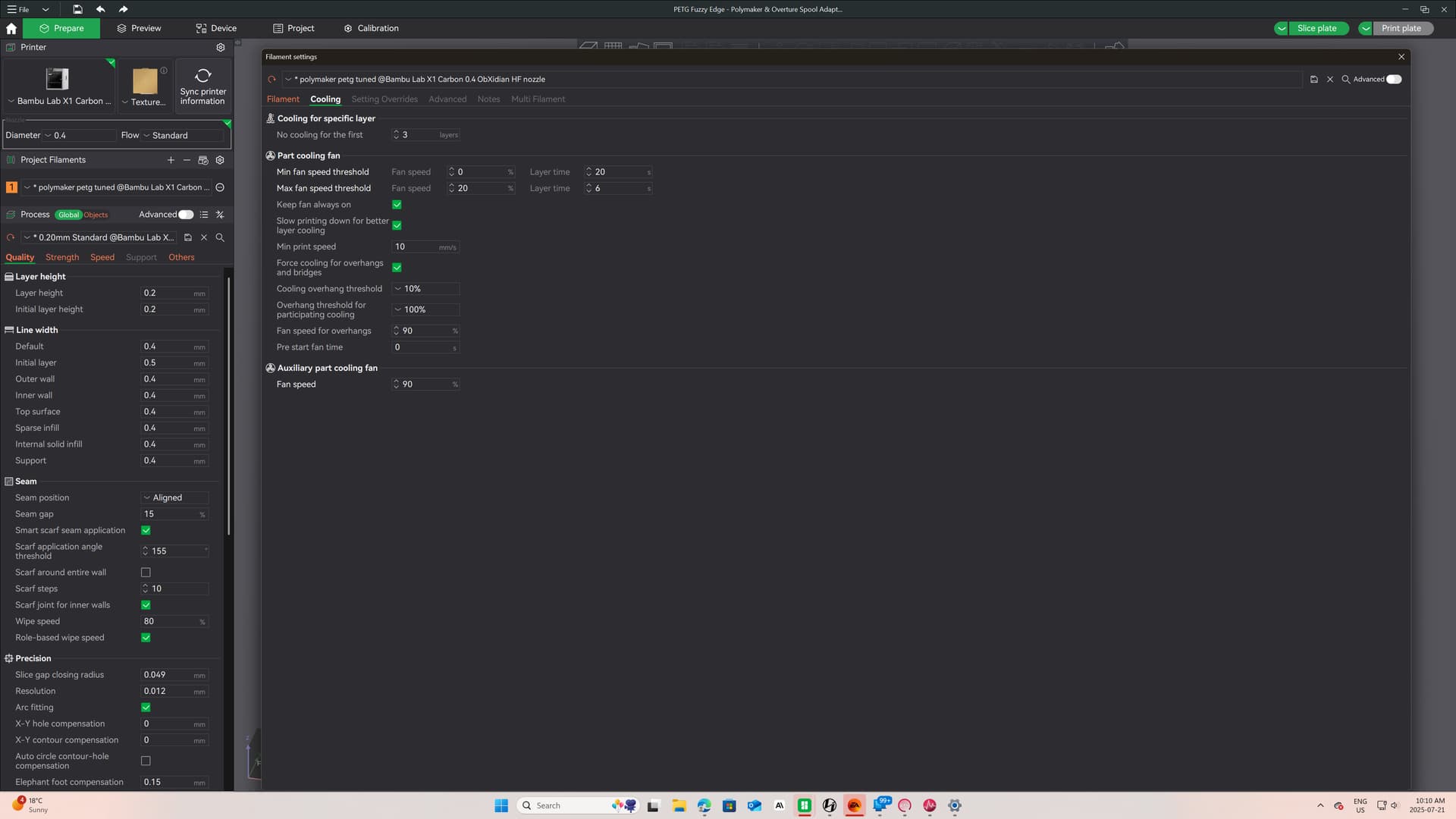This screenshot has height=819, width=1456.
Task: Open Outlook from taskbar
Action: pyautogui.click(x=754, y=805)
